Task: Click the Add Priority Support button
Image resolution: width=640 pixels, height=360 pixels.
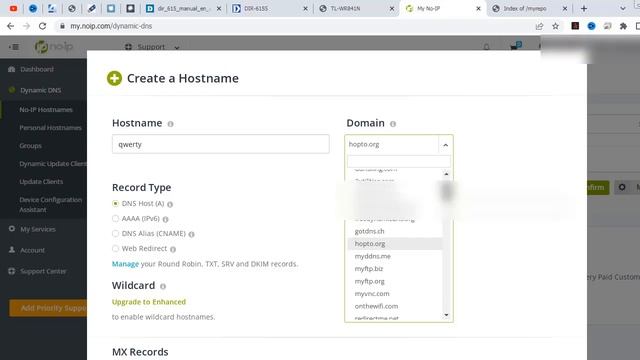Action: click(x=48, y=308)
